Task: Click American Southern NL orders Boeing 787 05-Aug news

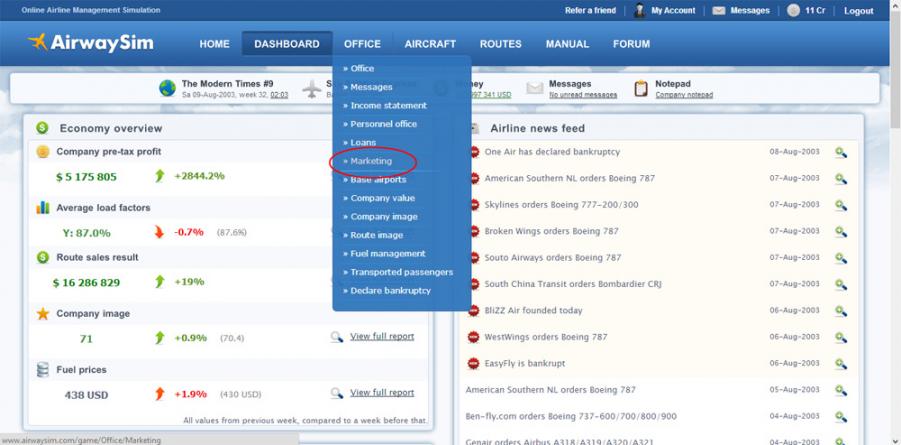Action: point(550,390)
